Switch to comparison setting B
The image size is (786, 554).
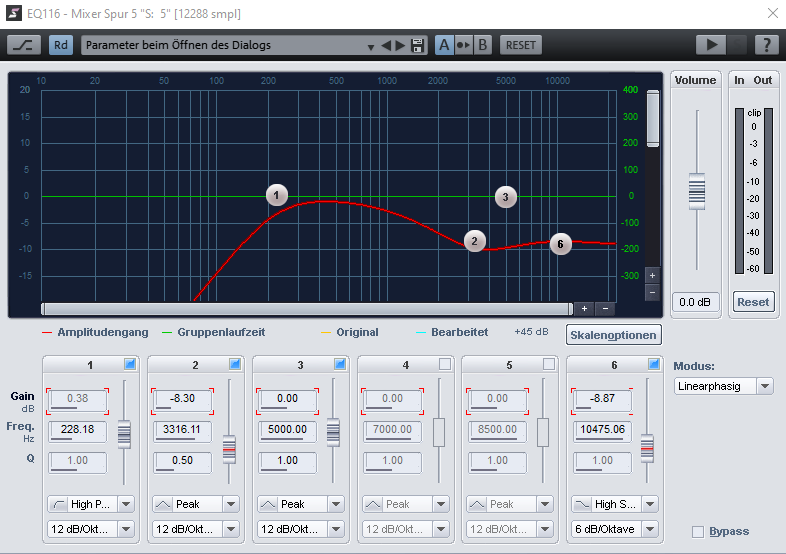coord(482,45)
